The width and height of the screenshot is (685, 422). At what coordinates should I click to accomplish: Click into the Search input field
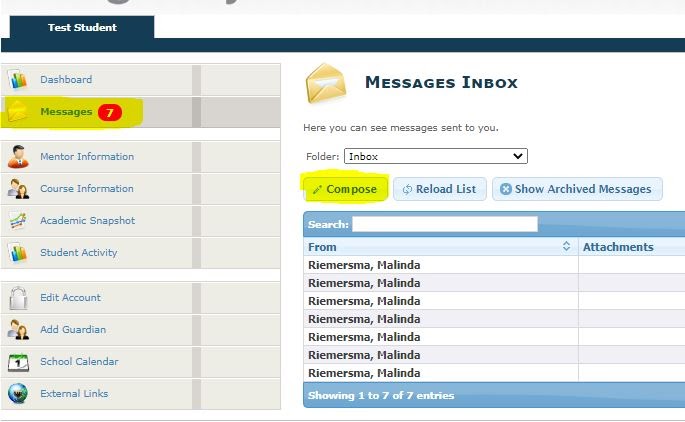pos(445,224)
